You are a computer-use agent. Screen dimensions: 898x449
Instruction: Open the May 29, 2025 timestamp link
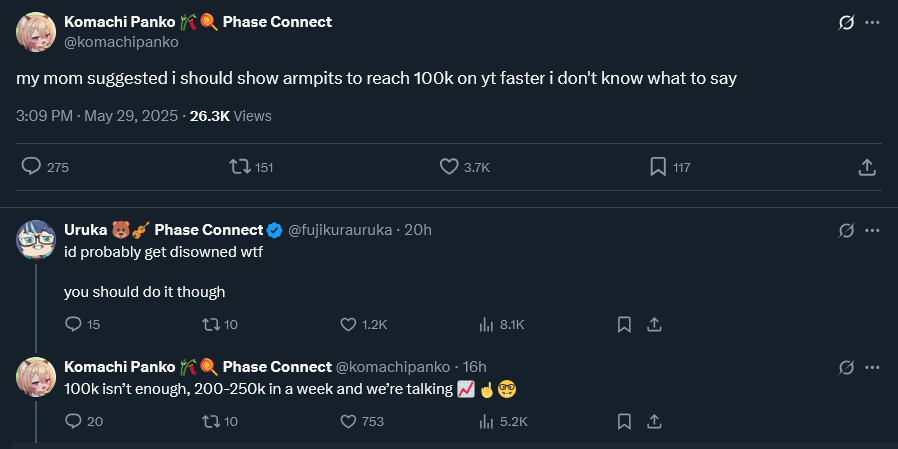(x=131, y=116)
